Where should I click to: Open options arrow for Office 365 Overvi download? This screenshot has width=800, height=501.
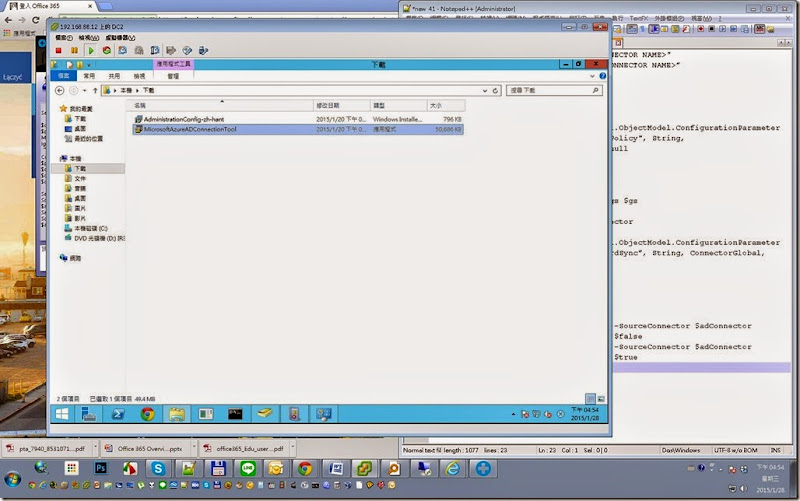point(194,447)
